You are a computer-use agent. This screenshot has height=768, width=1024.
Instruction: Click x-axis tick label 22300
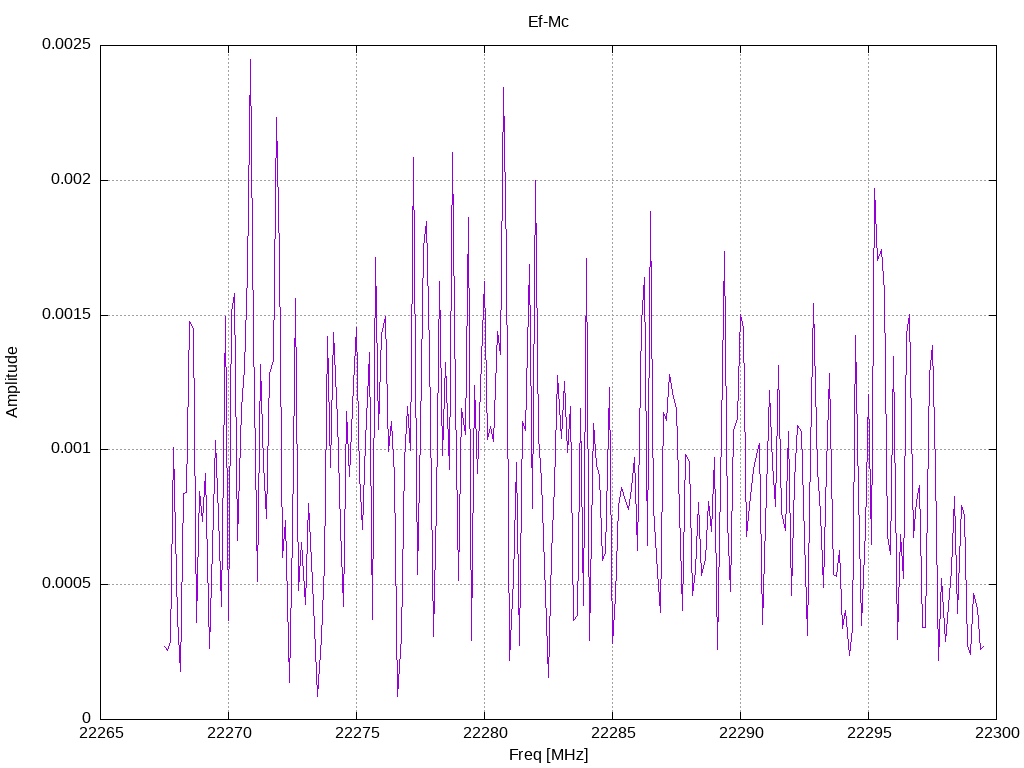pyautogui.click(x=998, y=733)
